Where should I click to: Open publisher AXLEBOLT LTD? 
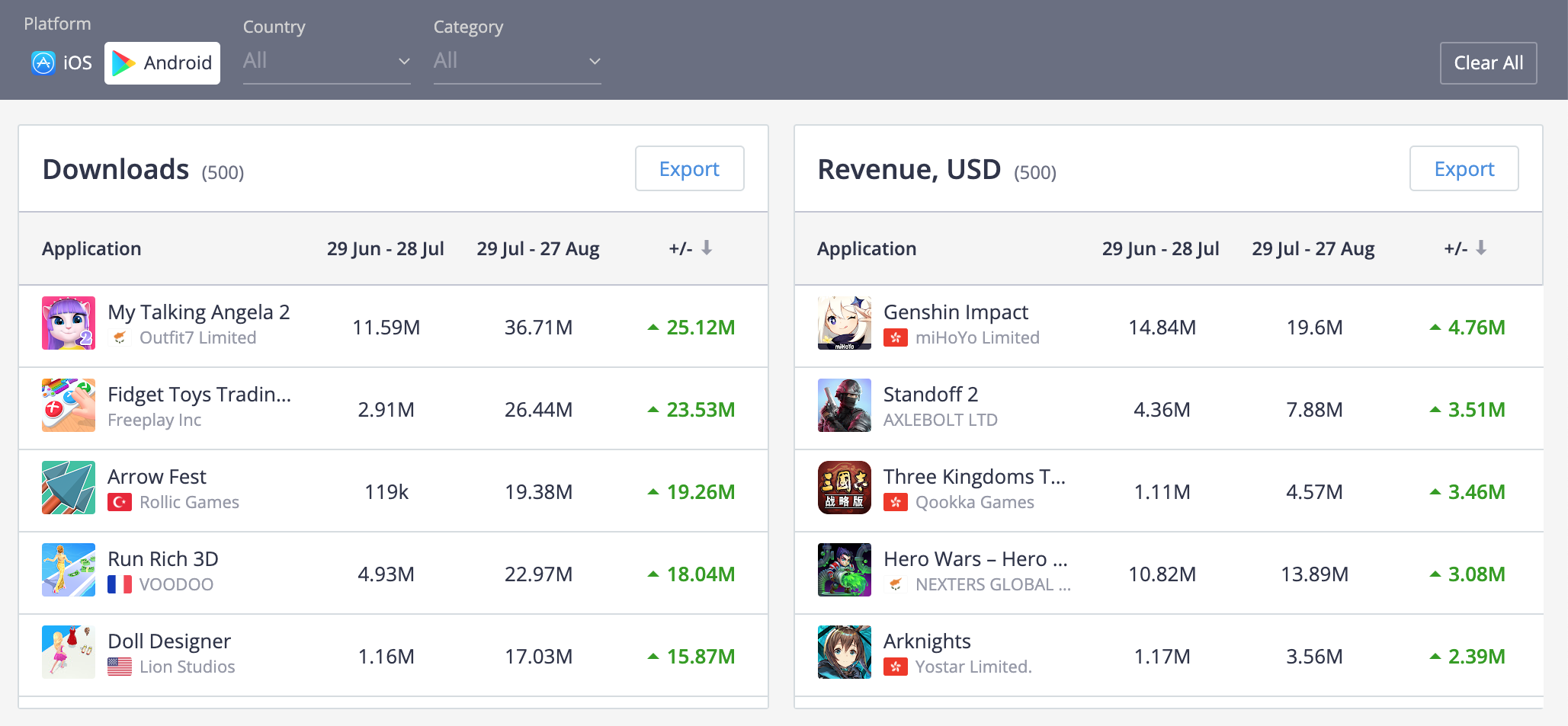pyautogui.click(x=941, y=420)
